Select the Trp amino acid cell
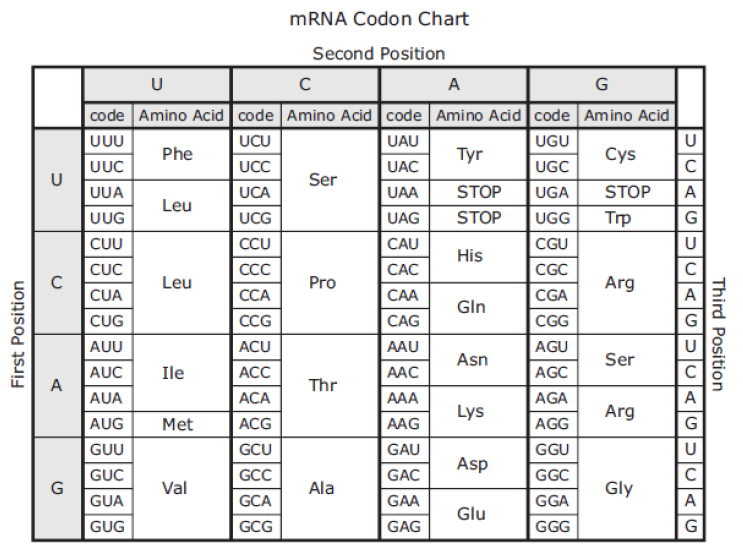743x551 pixels. pyautogui.click(x=626, y=218)
